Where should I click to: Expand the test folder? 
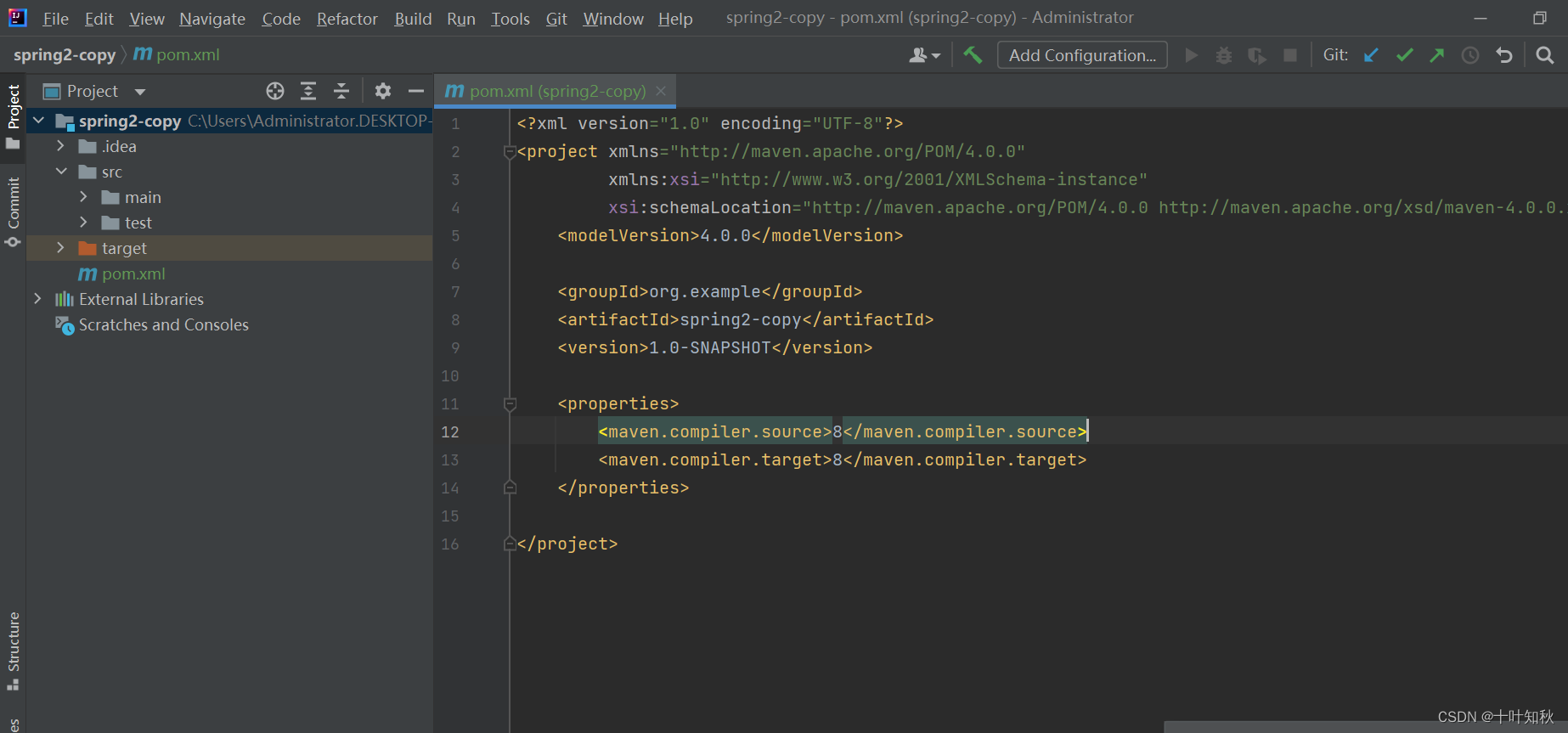coord(83,223)
